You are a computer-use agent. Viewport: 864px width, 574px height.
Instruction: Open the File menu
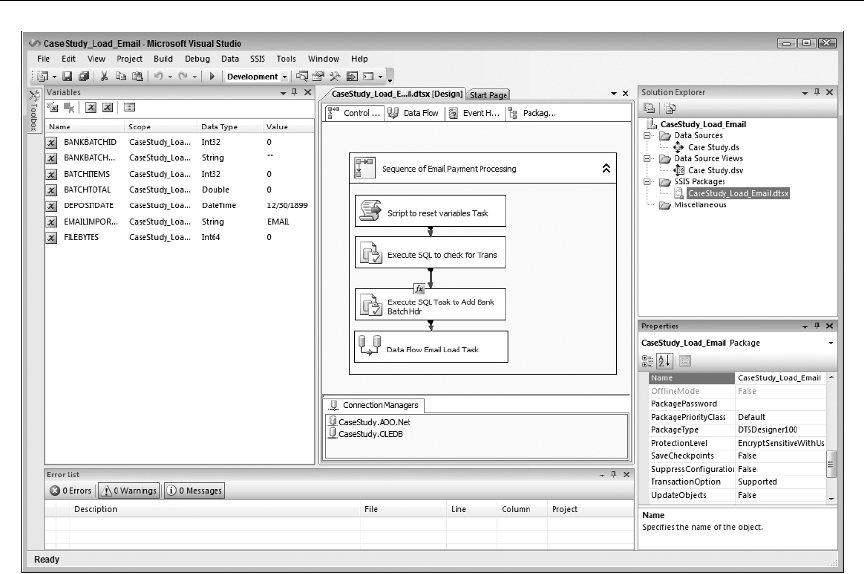44,59
